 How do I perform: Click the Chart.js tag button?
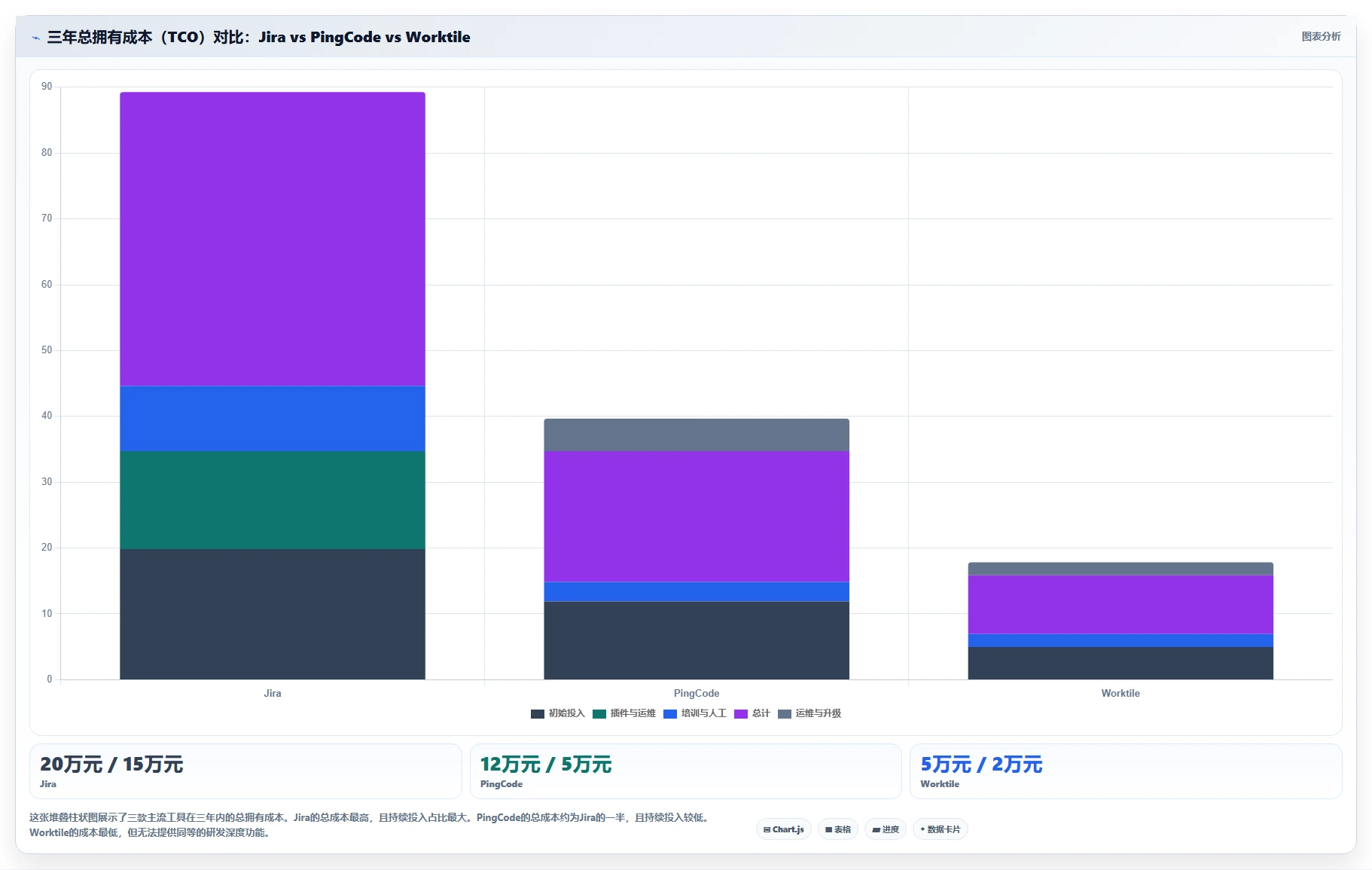(x=784, y=829)
